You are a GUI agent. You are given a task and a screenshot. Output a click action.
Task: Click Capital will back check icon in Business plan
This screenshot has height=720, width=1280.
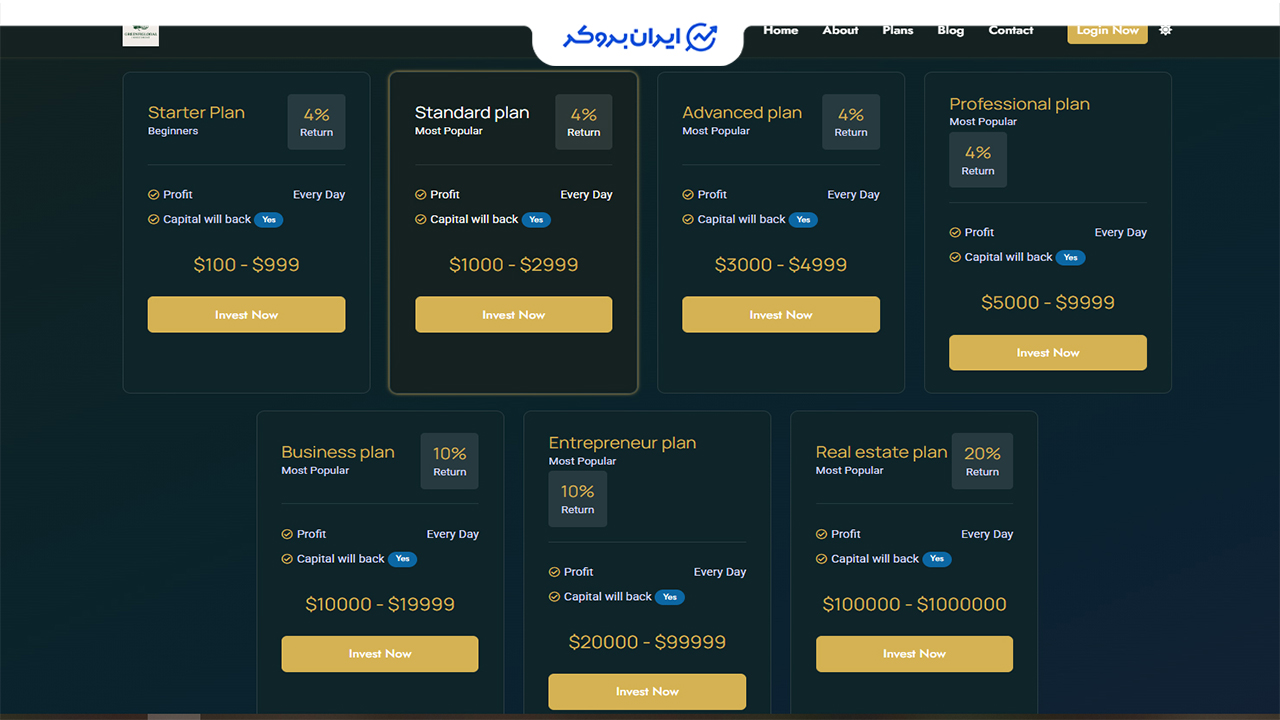coord(287,559)
